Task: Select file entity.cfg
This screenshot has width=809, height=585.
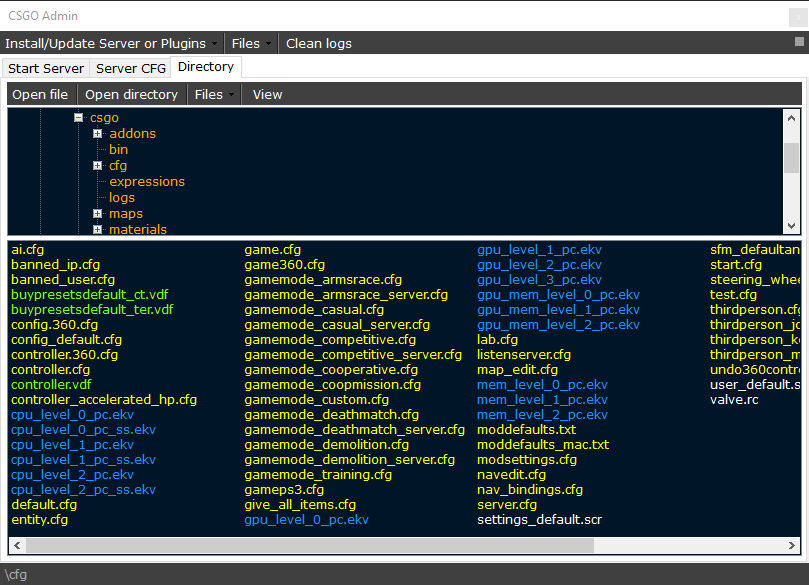Action: [x=39, y=519]
